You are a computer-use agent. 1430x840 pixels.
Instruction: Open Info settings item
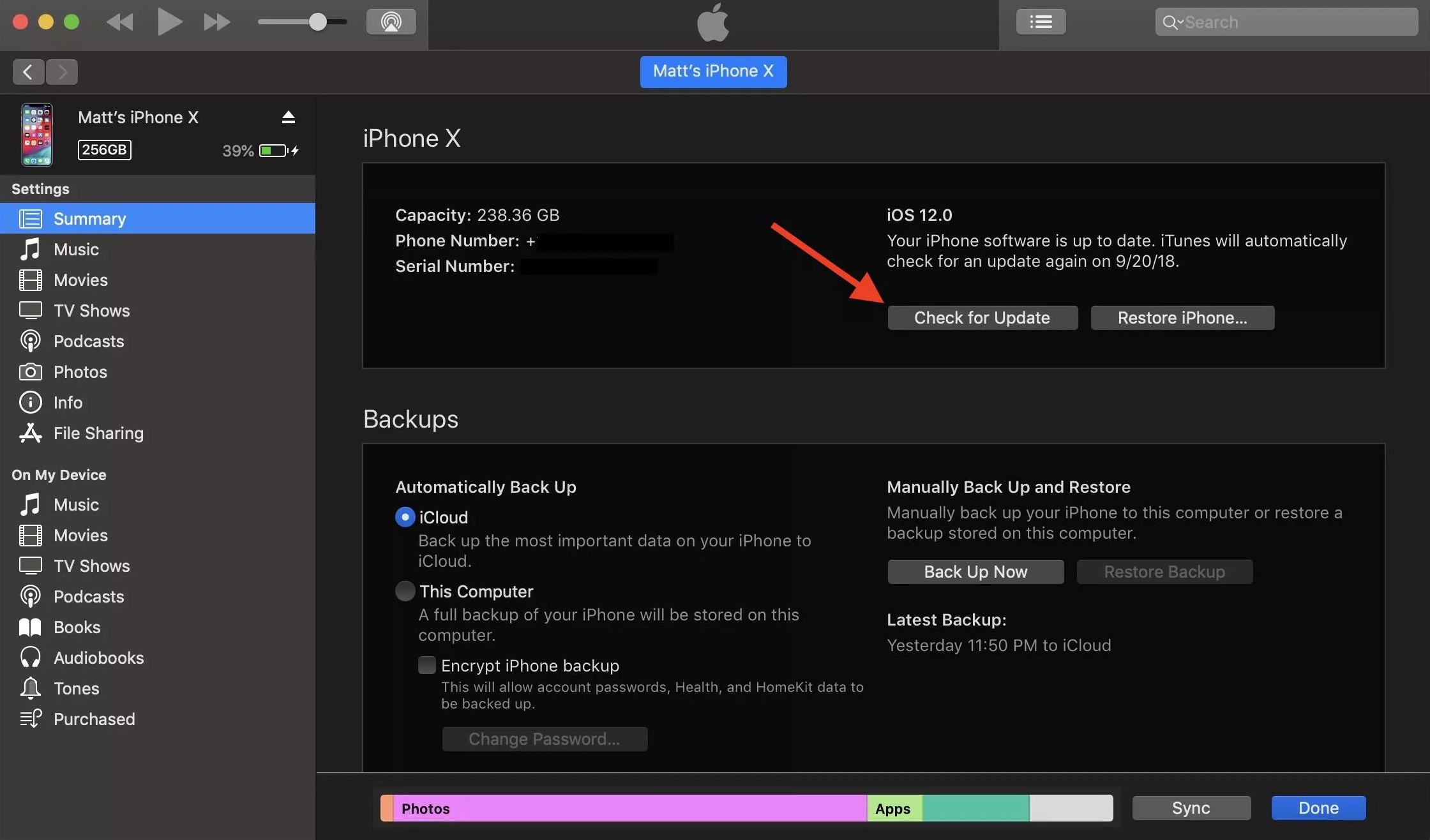pos(158,402)
